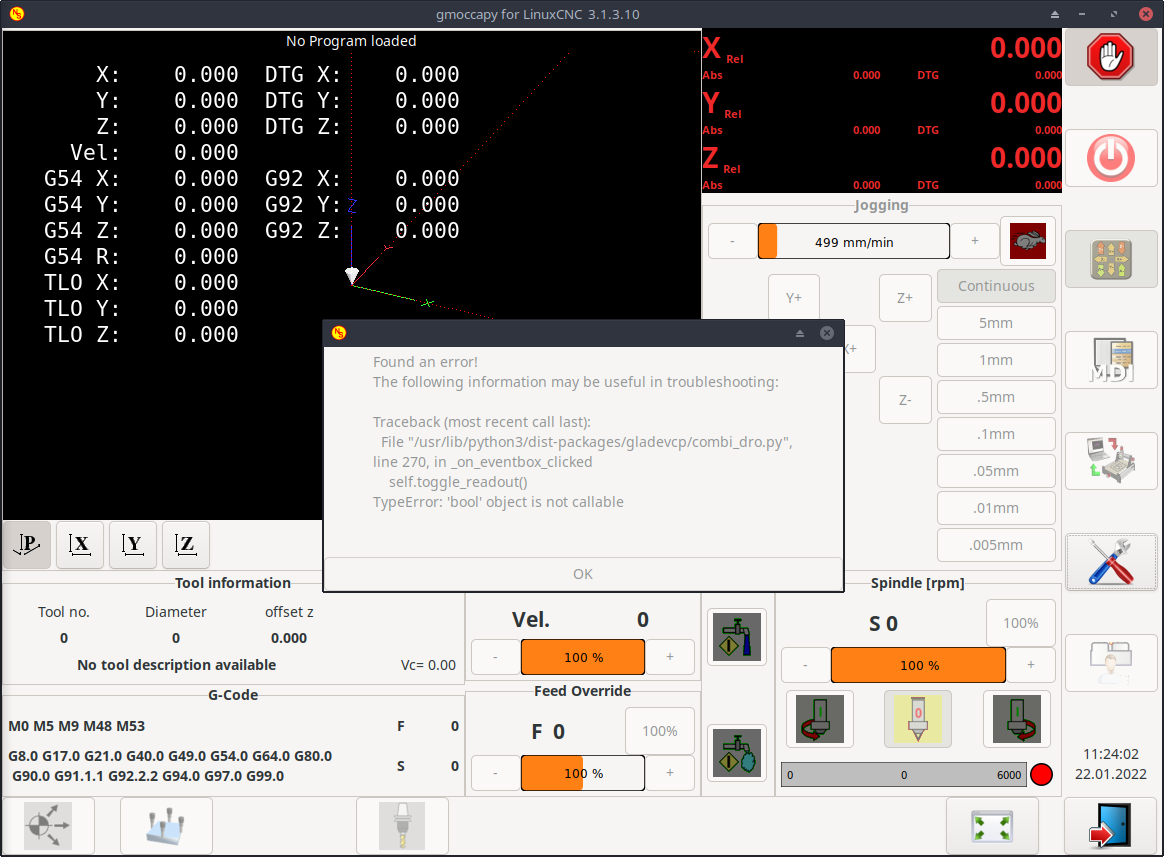
Task: Click the Z axis DRO readout
Action: click(882, 166)
